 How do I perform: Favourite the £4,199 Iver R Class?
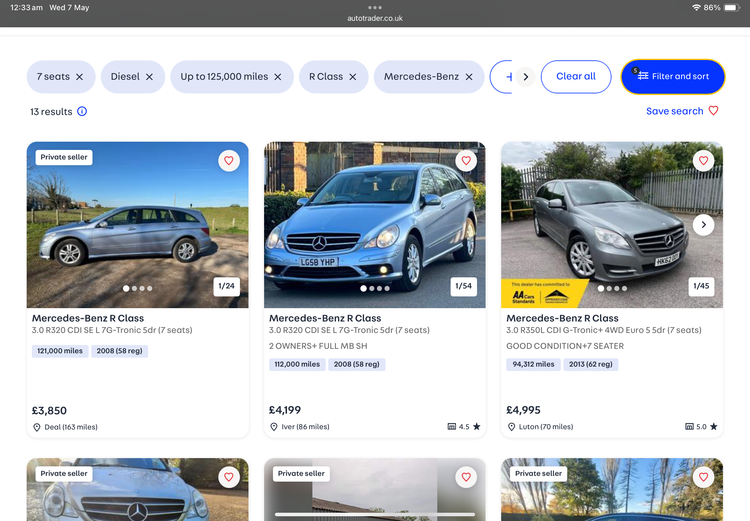click(466, 161)
